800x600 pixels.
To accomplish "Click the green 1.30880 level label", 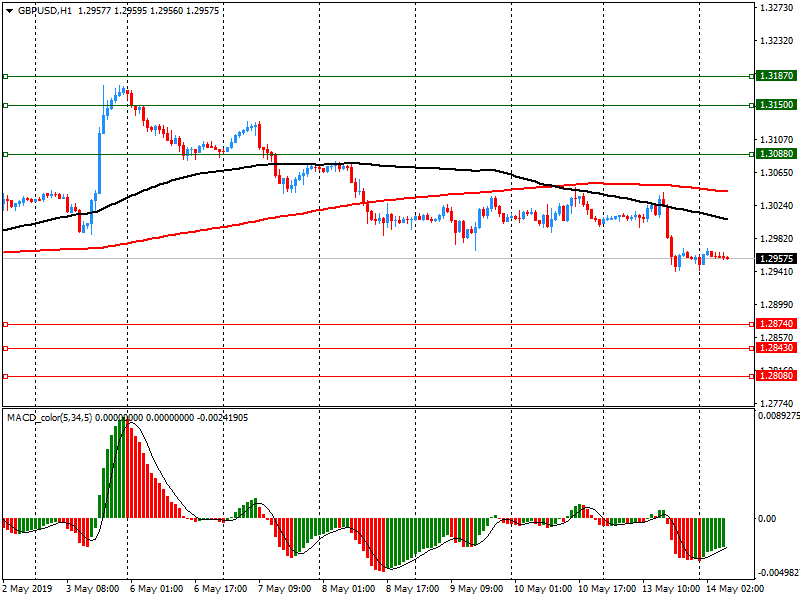I will pyautogui.click(x=776, y=154).
